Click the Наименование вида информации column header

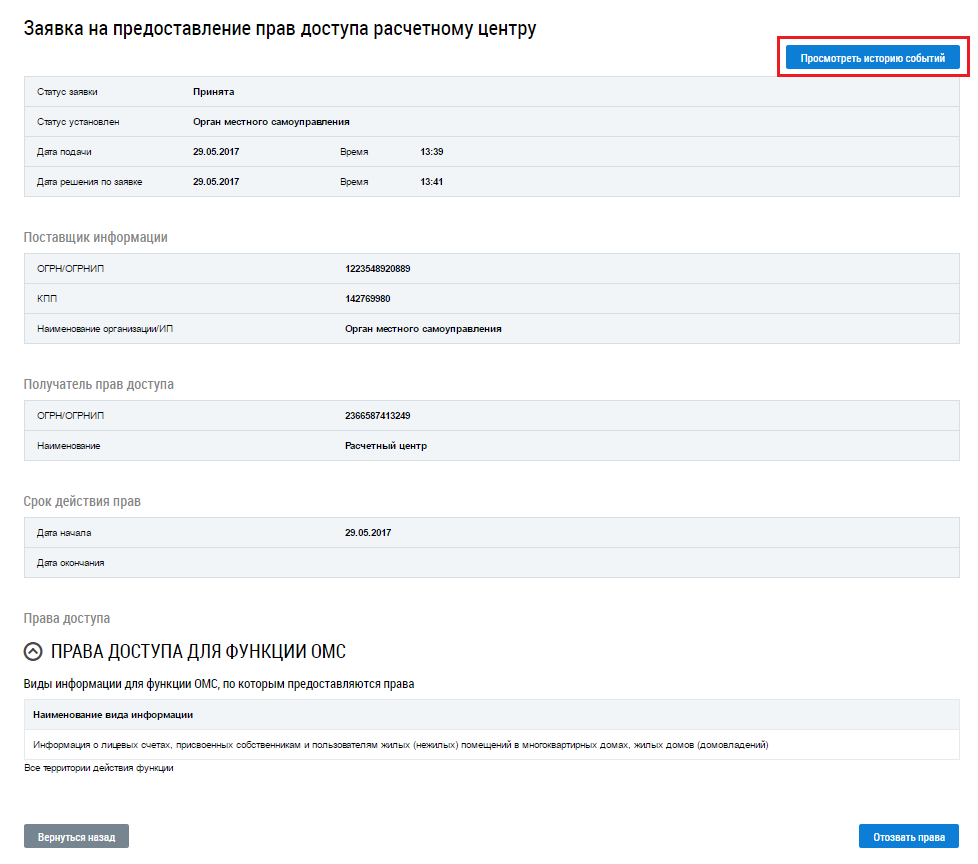click(113, 715)
